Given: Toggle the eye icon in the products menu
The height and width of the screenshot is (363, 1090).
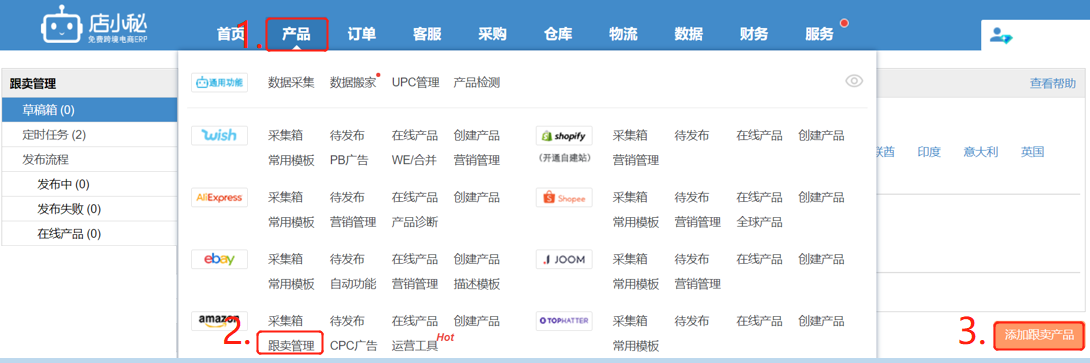Looking at the screenshot, I should pos(854,81).
